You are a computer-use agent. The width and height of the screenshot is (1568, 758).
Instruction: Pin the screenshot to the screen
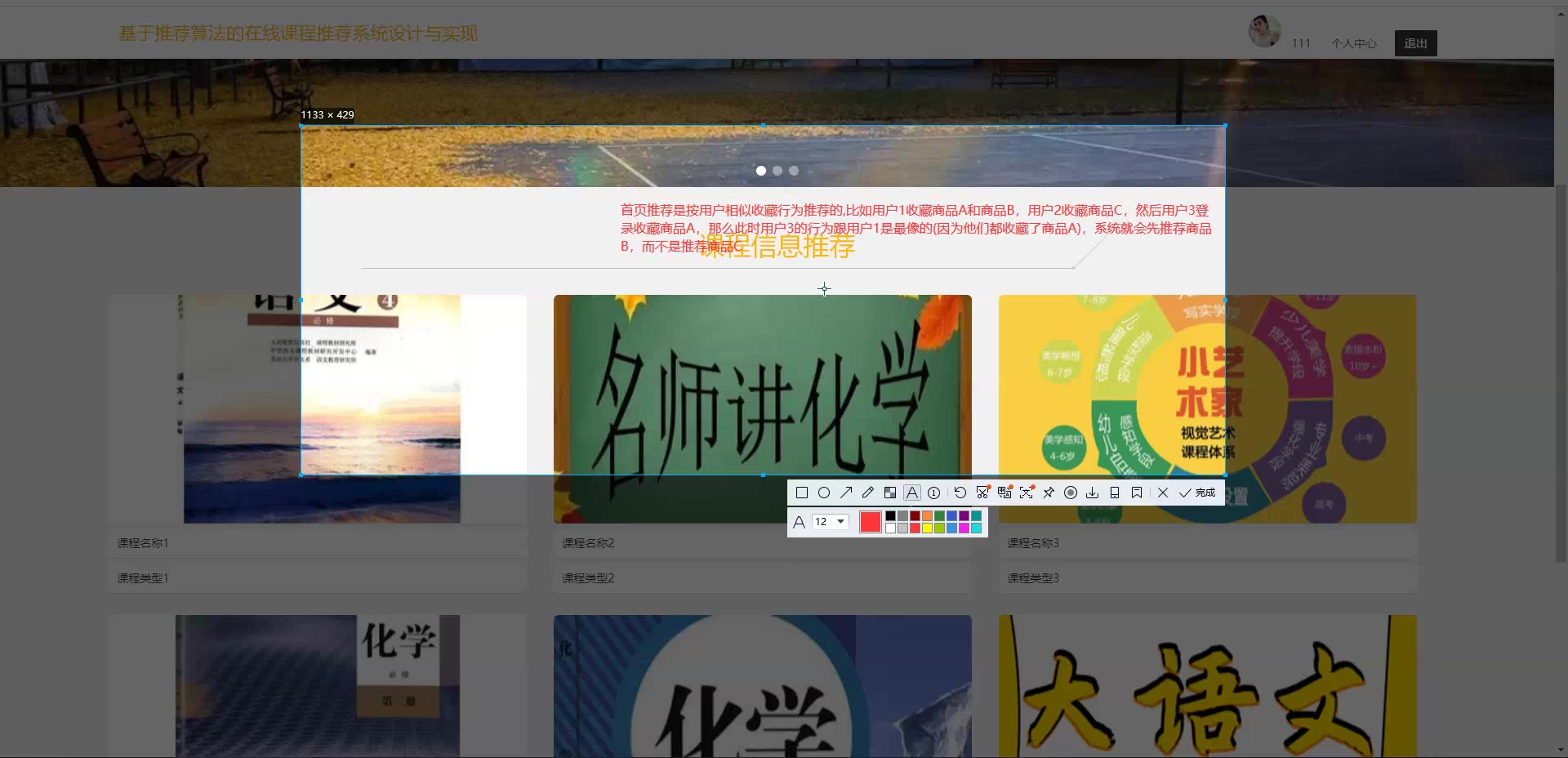(1049, 493)
